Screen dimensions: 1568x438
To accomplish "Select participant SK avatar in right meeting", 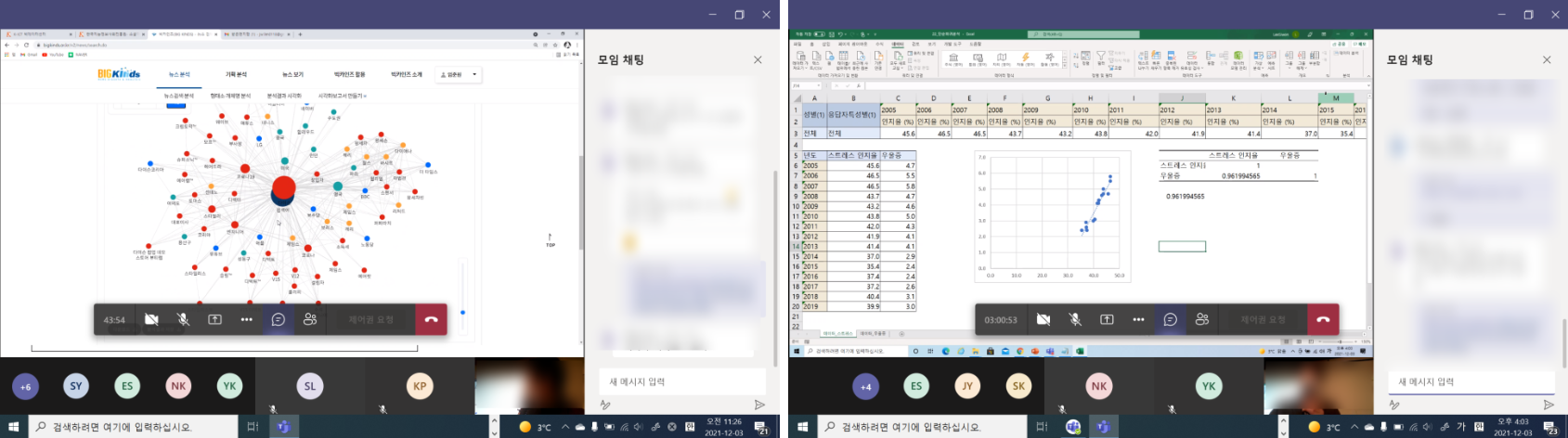I will pyautogui.click(x=1018, y=386).
